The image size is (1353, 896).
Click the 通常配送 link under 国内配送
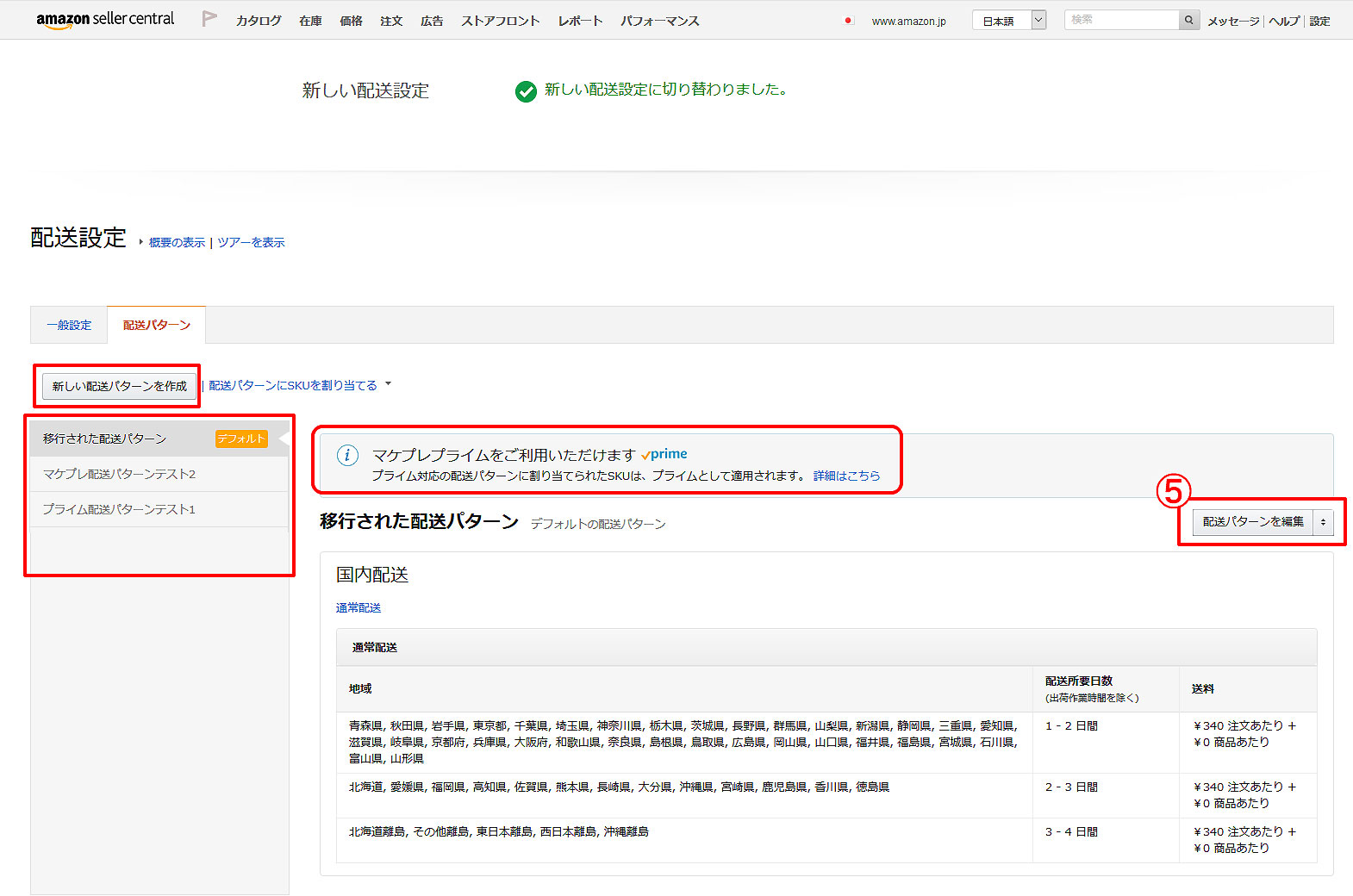[359, 608]
